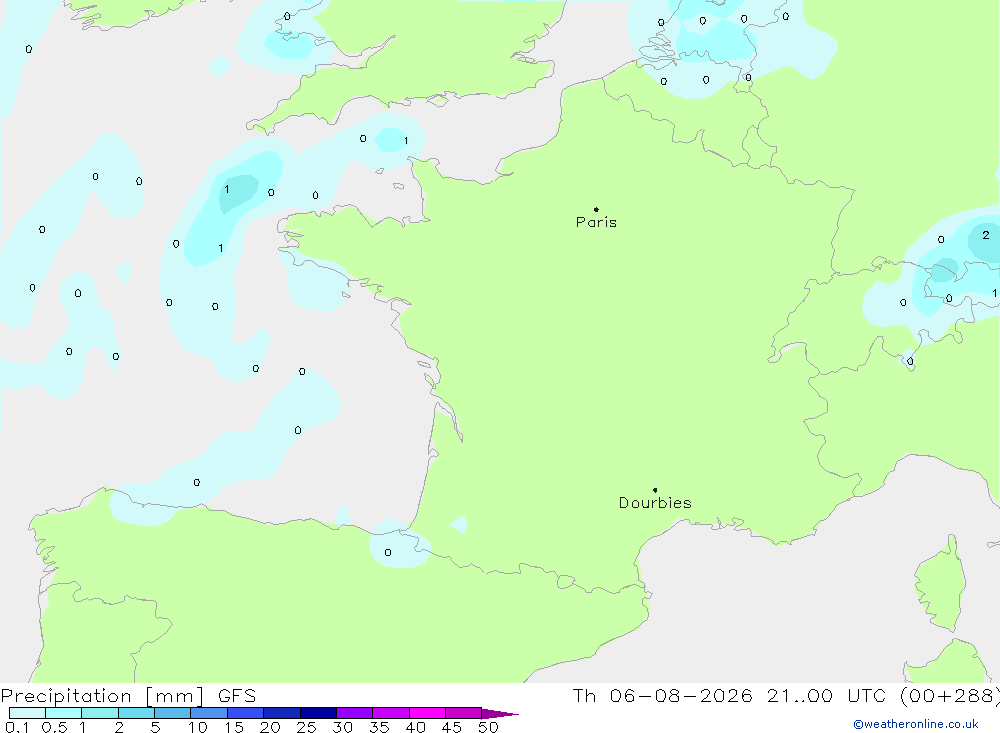Click the "Precipitation [mm] GFS" title text
Screen dimensions: 1000x733
(128, 695)
